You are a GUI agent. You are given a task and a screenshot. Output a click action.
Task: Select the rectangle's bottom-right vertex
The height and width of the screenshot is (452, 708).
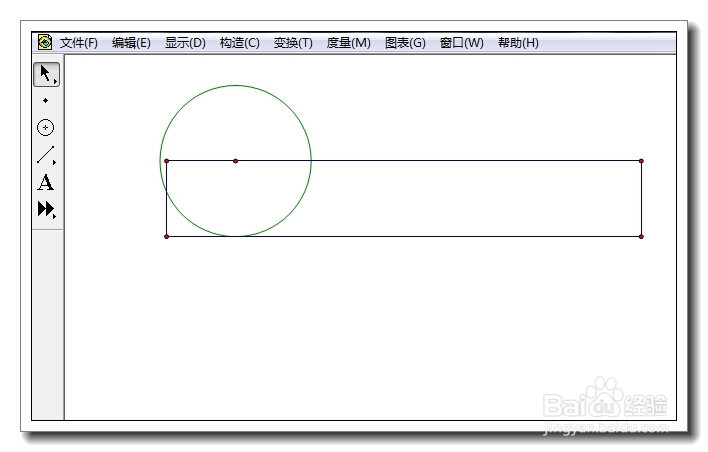(x=641, y=236)
